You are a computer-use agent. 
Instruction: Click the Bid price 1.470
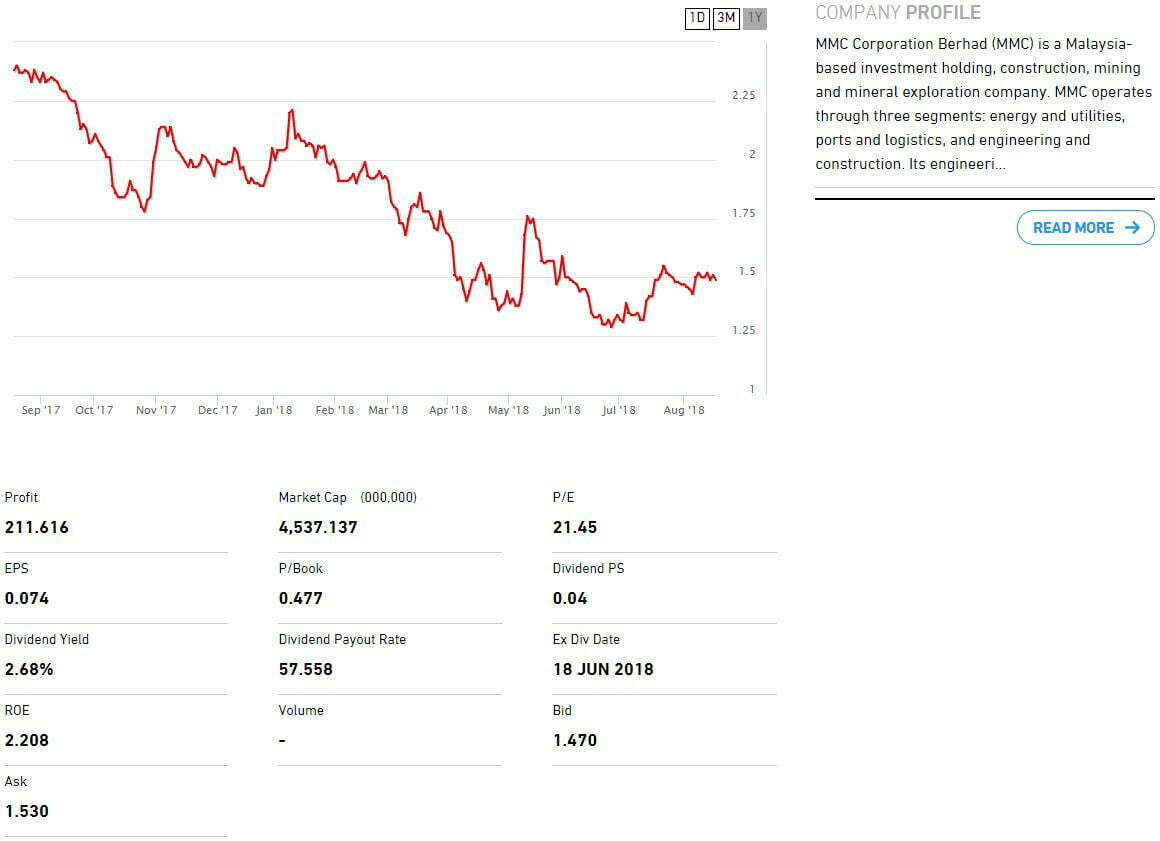pyautogui.click(x=574, y=740)
